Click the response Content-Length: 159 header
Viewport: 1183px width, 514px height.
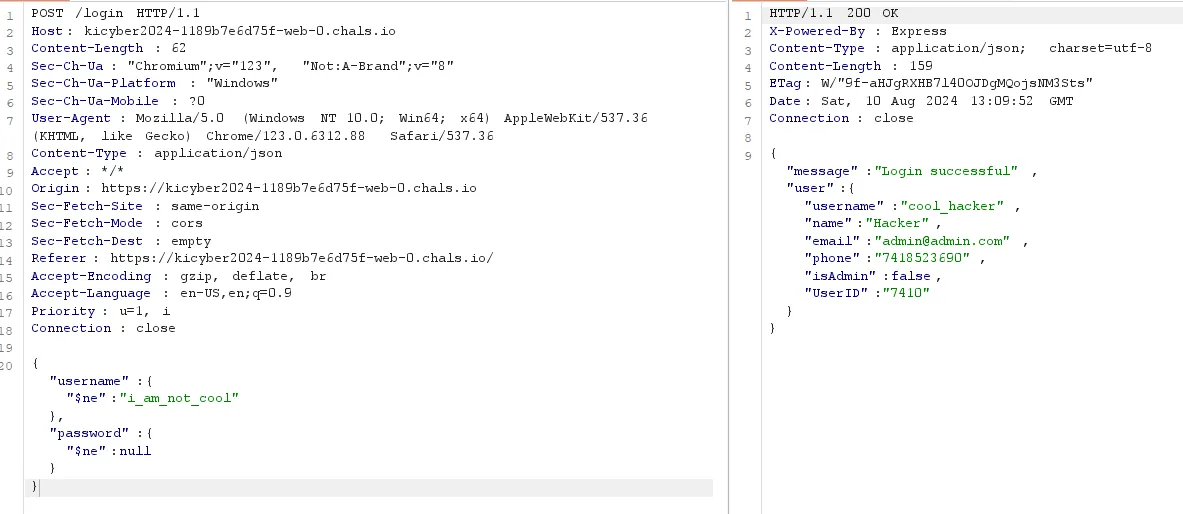[851, 66]
